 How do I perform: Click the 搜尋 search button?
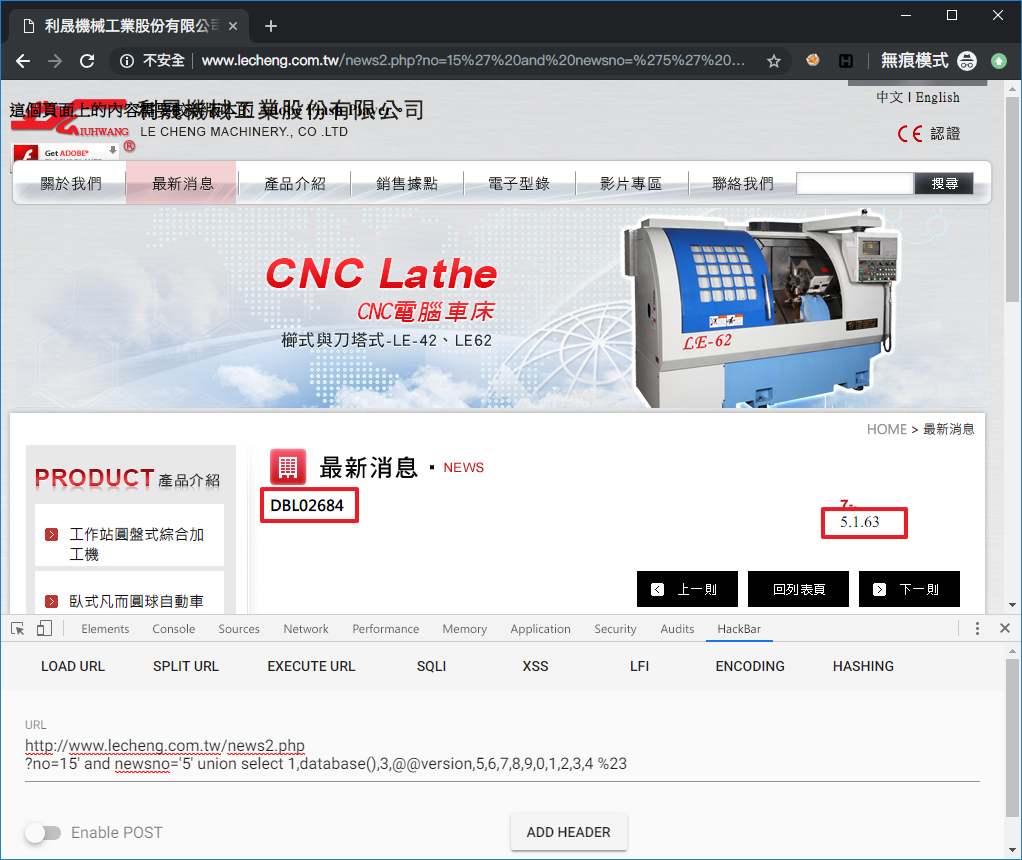click(x=944, y=184)
